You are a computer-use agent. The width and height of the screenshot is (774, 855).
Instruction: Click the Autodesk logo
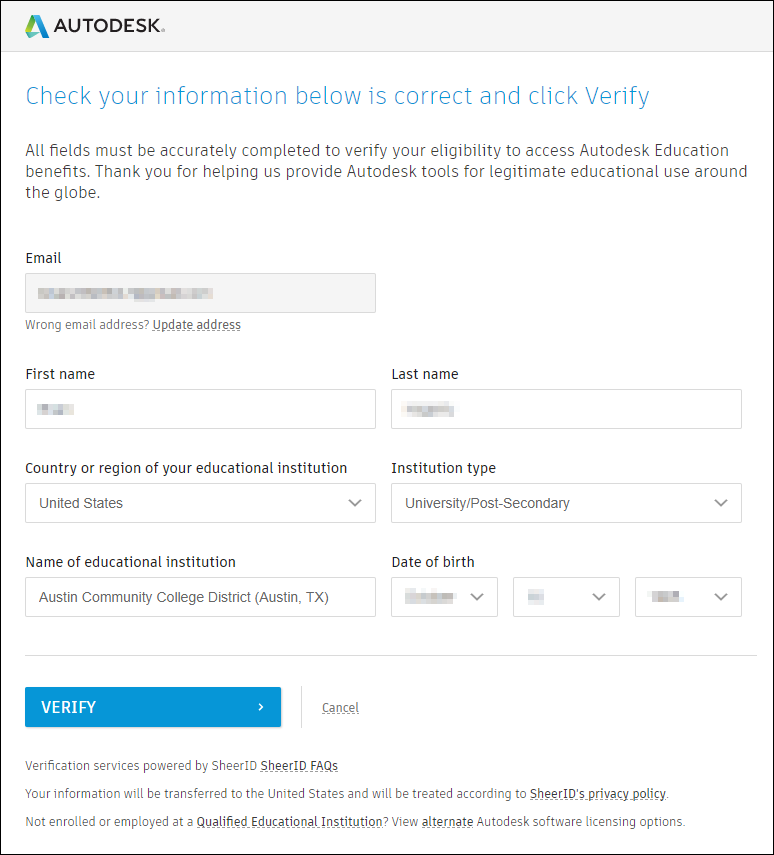point(95,26)
